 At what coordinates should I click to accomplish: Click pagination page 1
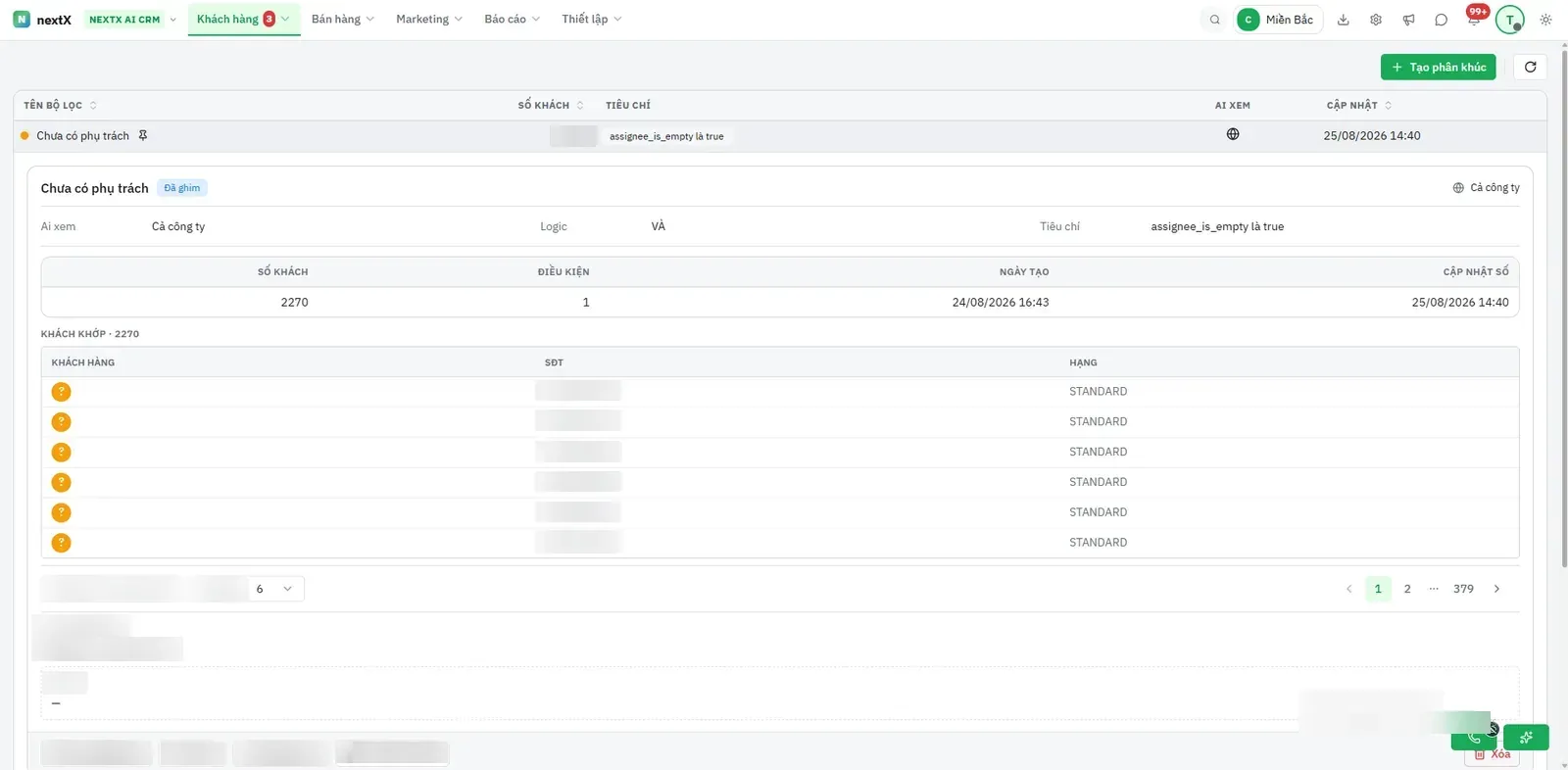click(x=1378, y=589)
